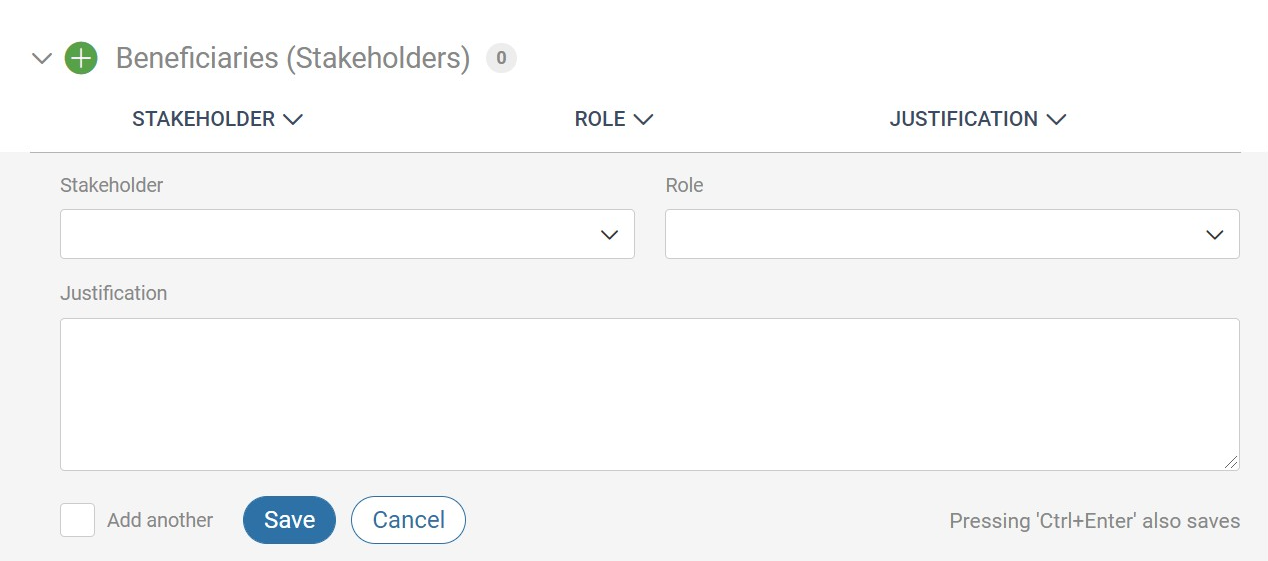1268x561 pixels.
Task: Click the chevron next to ROLE header
Action: pyautogui.click(x=644, y=120)
